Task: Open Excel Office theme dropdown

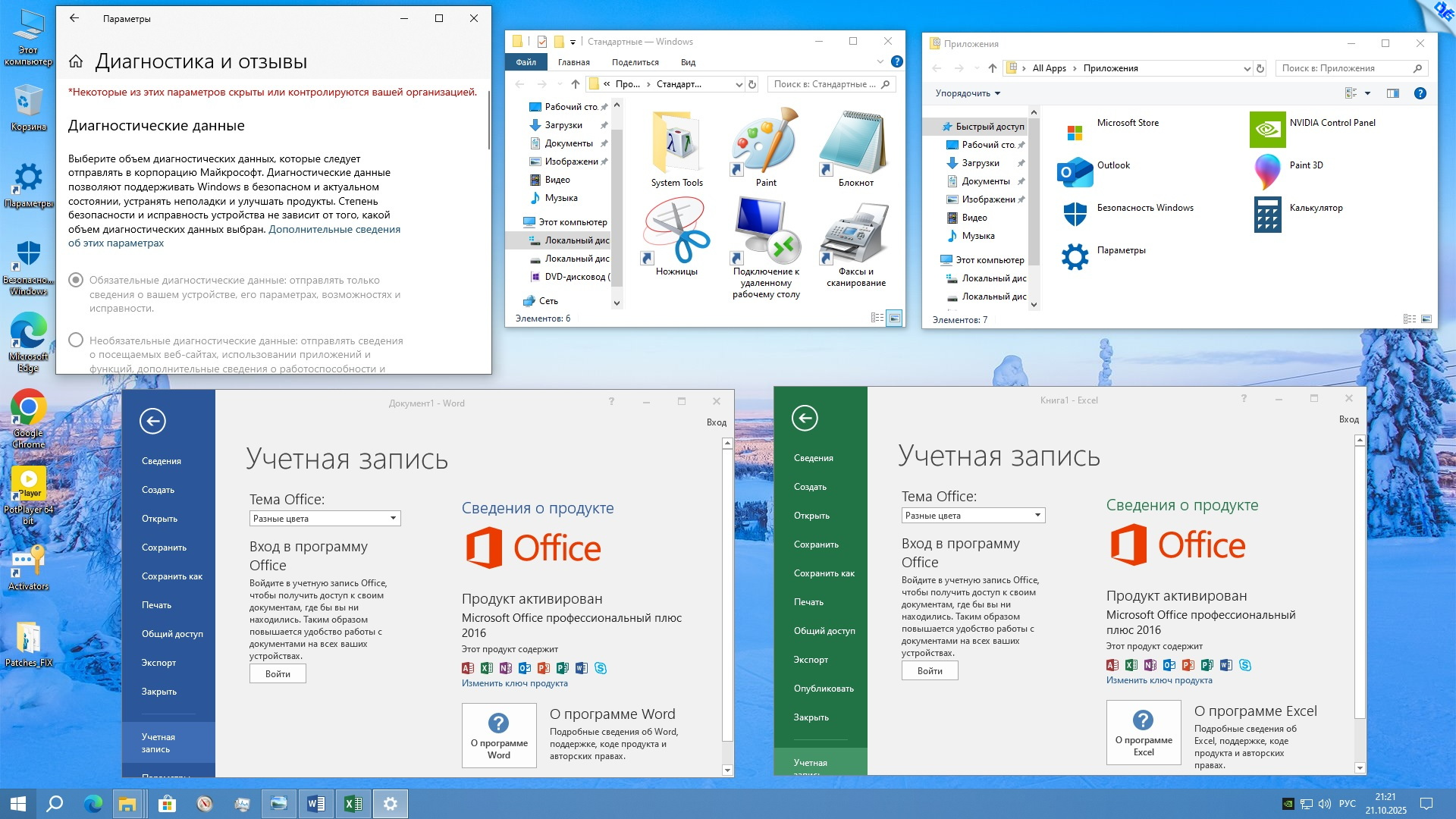Action: pyautogui.click(x=973, y=516)
